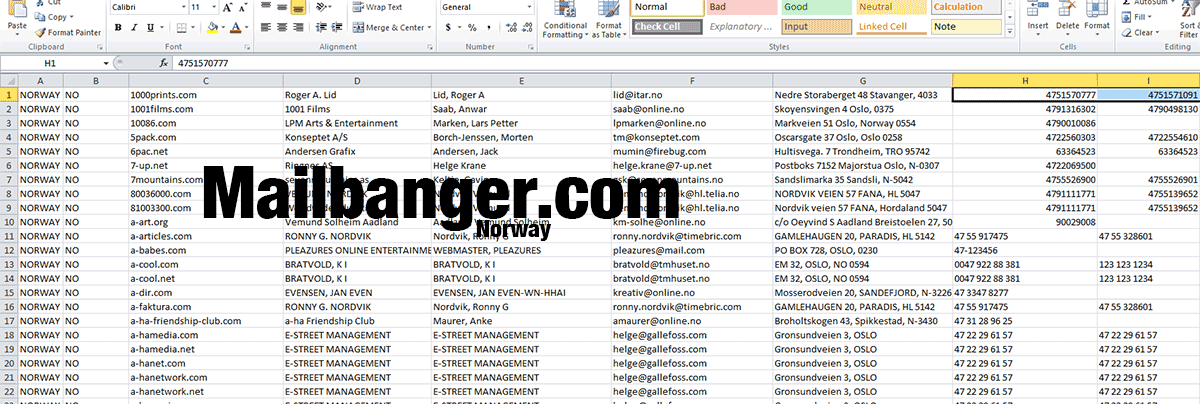Apply the Bad cell style

coord(741,7)
